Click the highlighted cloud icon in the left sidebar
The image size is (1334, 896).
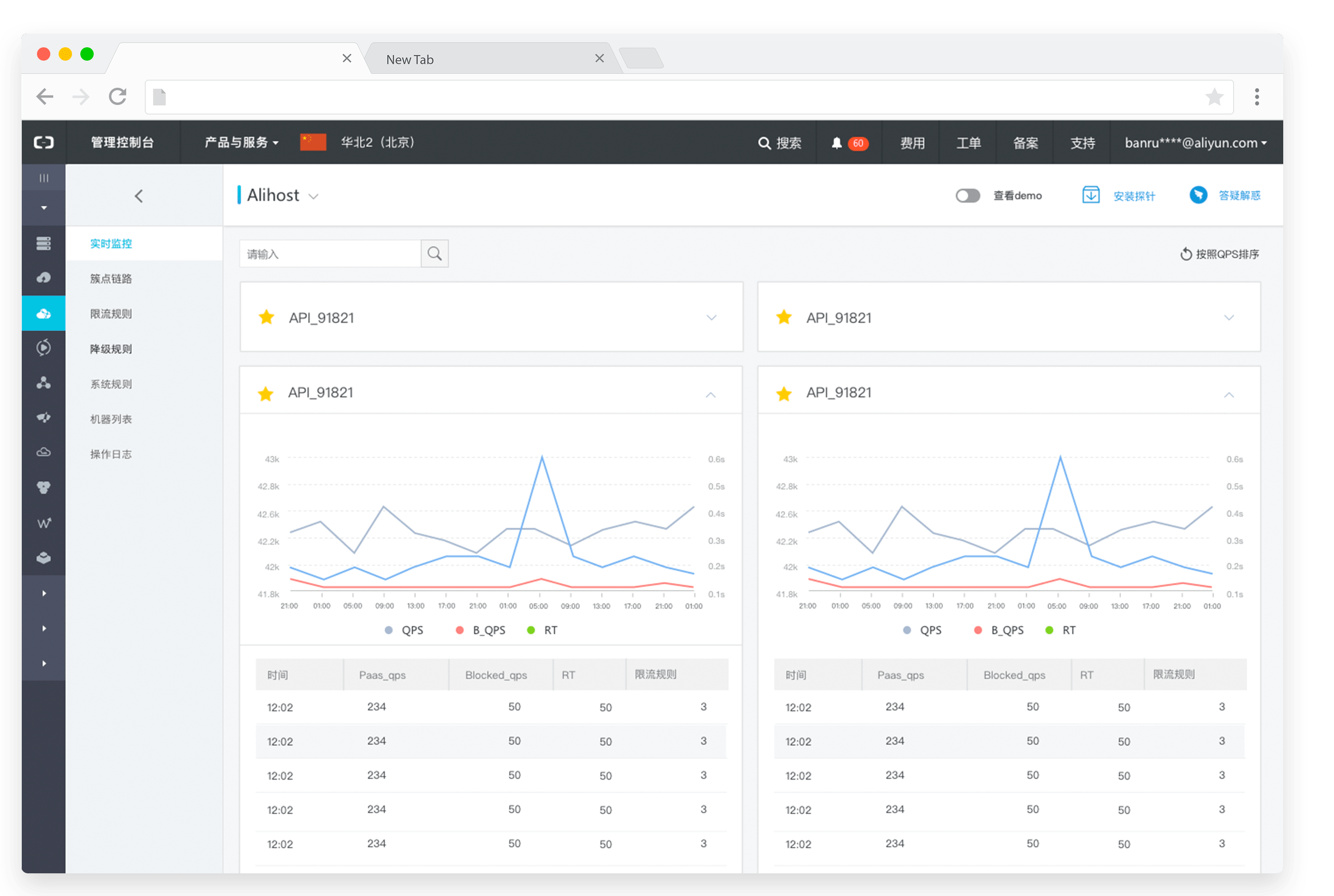(x=43, y=314)
